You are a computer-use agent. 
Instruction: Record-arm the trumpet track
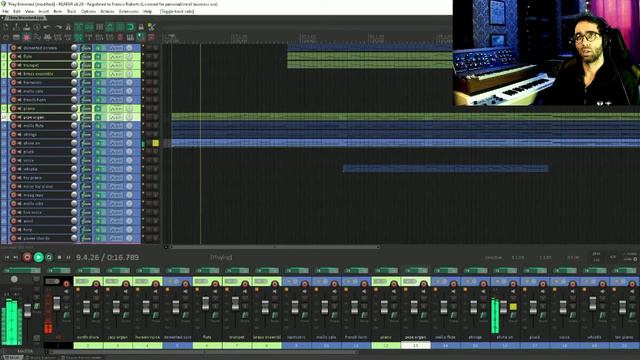[x=13, y=65]
